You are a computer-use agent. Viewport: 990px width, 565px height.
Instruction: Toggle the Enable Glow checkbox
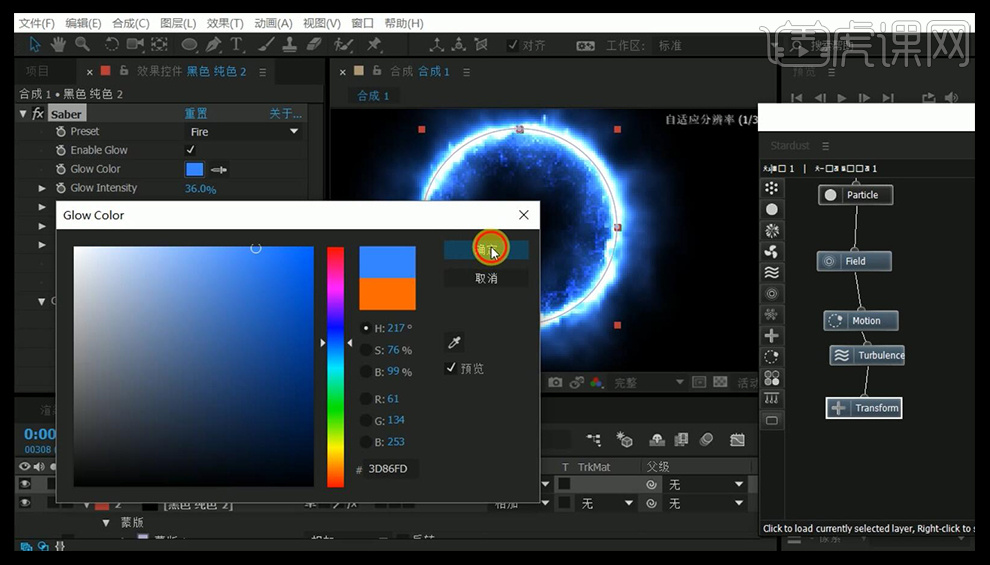[191, 150]
